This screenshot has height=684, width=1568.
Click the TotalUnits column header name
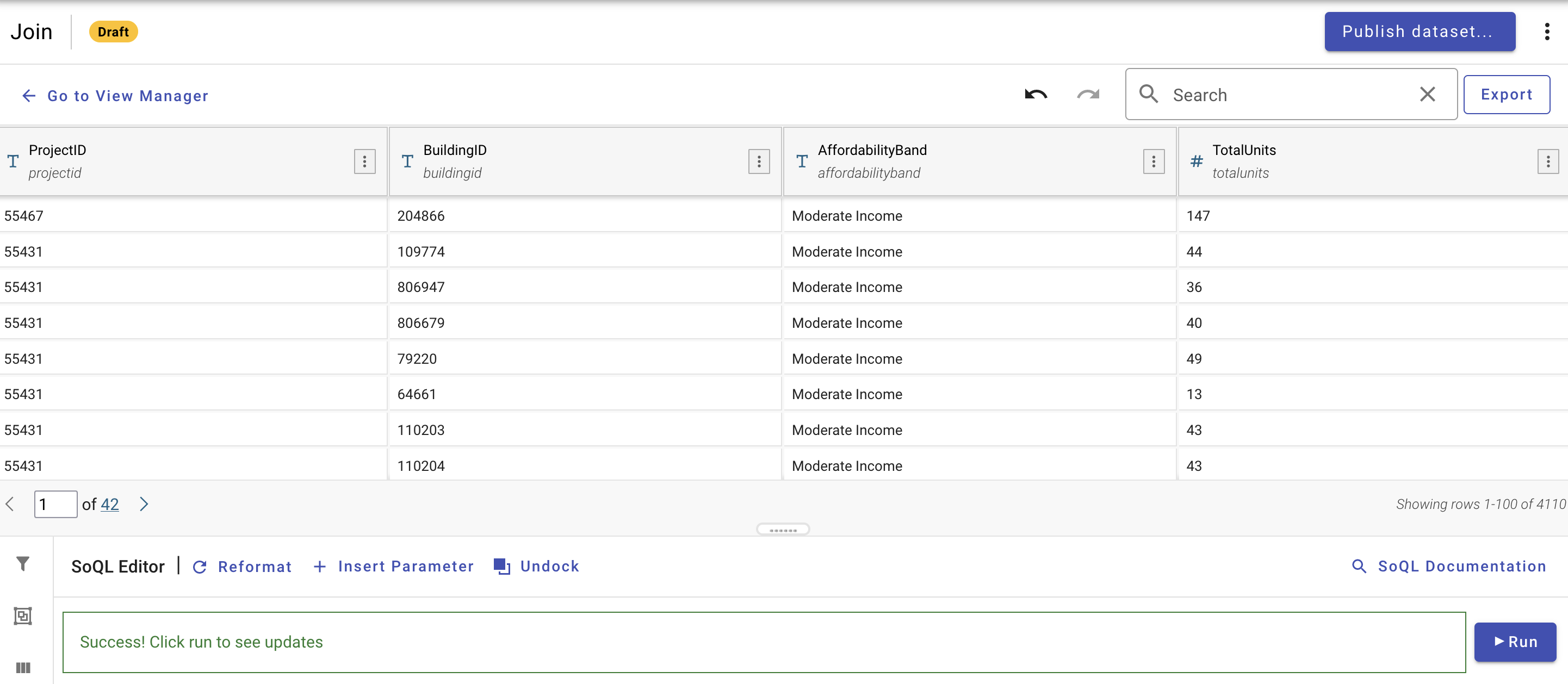pyautogui.click(x=1243, y=150)
